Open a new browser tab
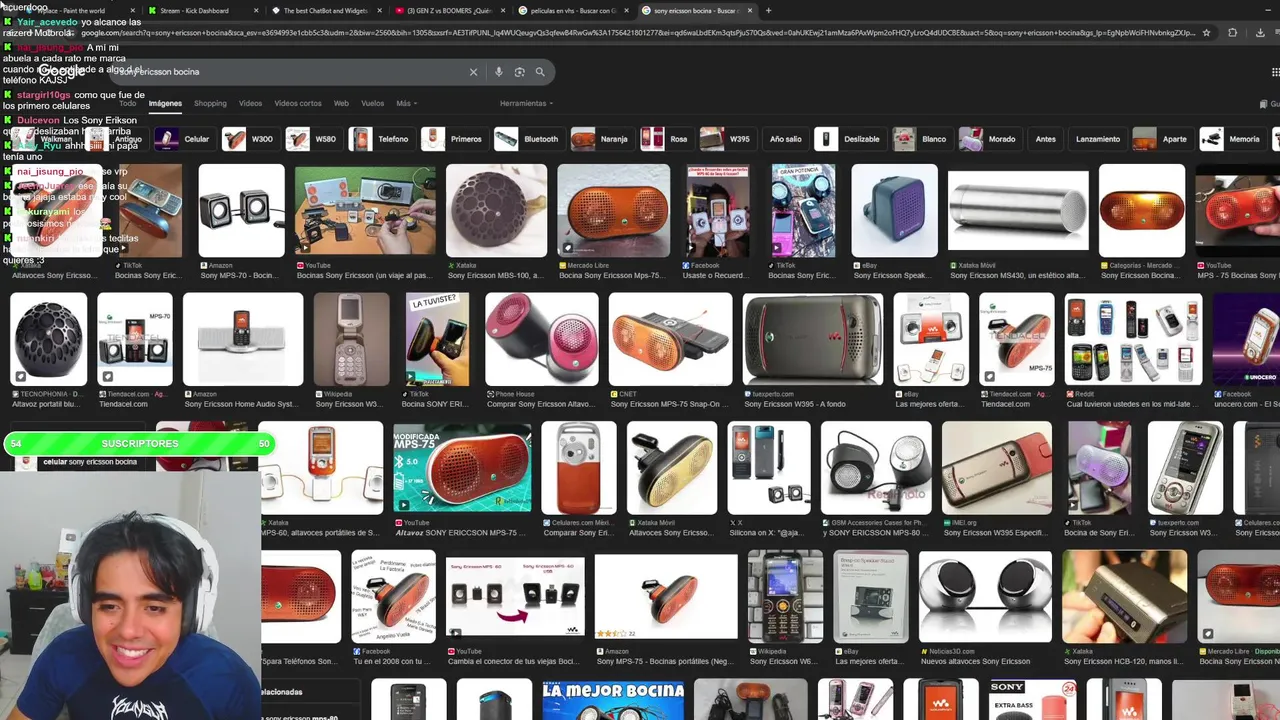The width and height of the screenshot is (1280, 720). [768, 11]
